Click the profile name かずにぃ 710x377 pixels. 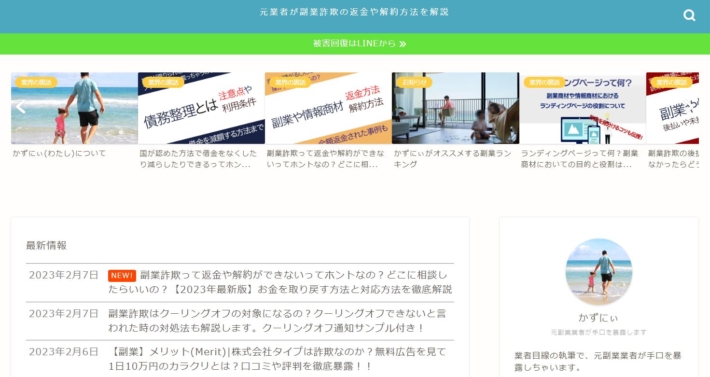598,318
